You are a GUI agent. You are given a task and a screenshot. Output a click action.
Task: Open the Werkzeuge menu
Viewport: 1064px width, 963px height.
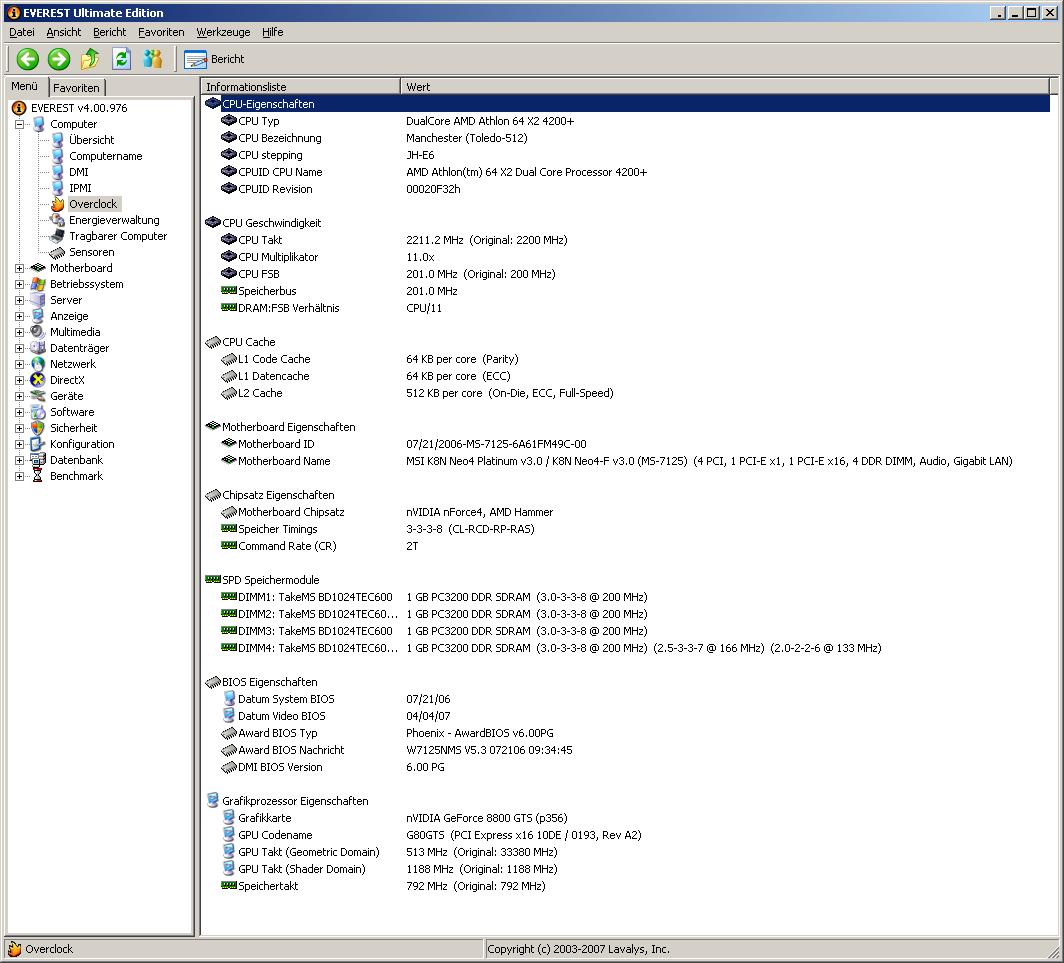[x=223, y=32]
